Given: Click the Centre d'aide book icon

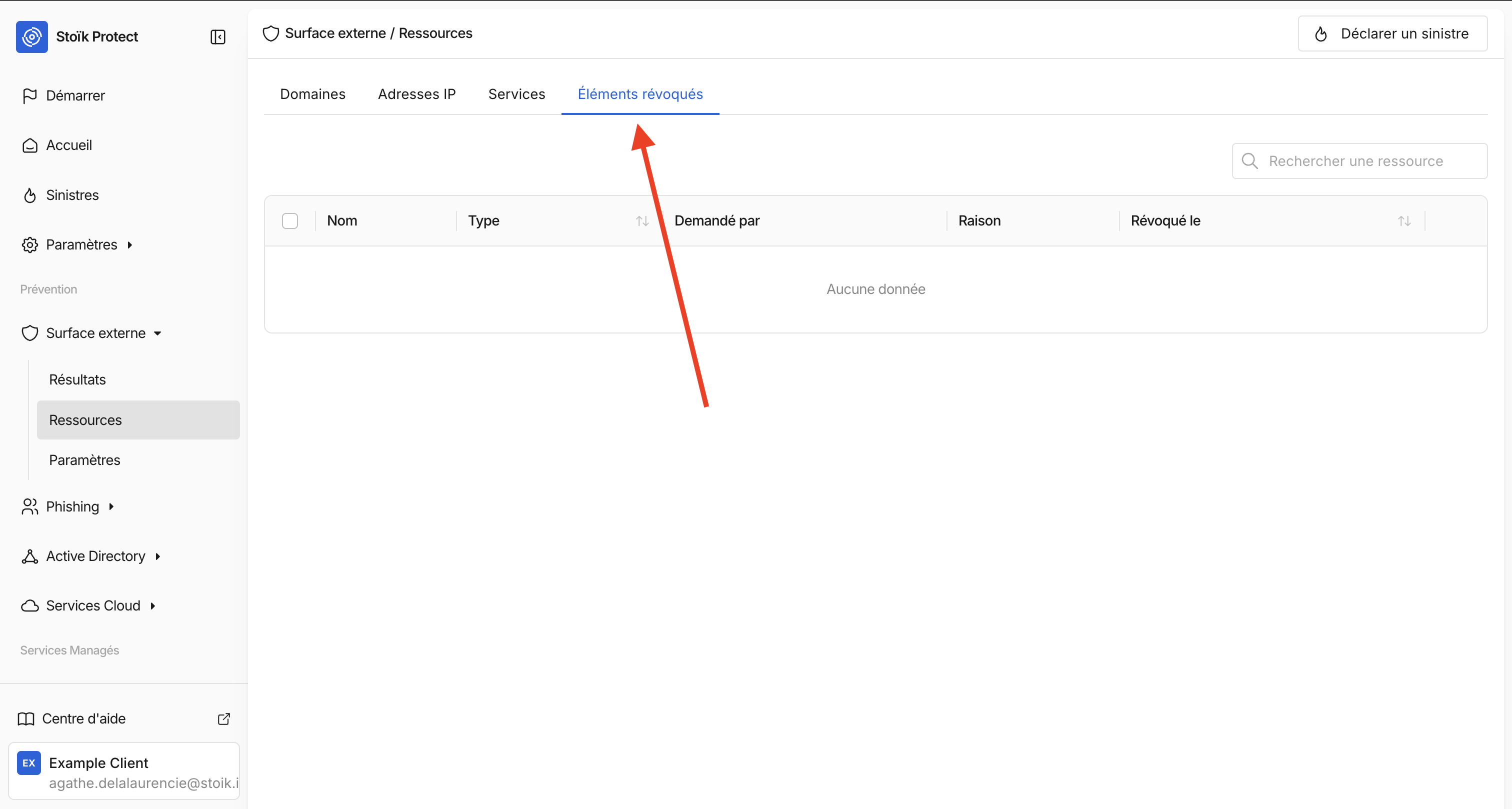Looking at the screenshot, I should (x=26, y=718).
